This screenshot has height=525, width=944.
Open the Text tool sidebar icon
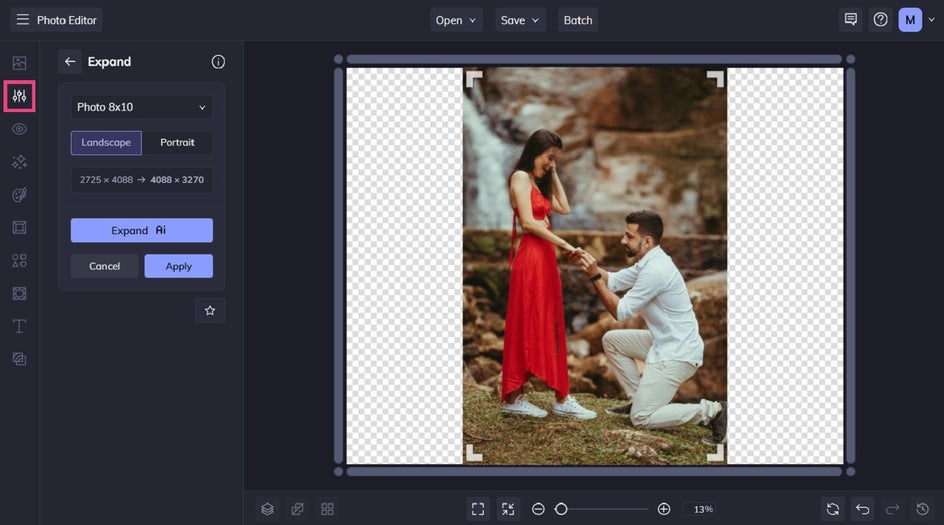pos(19,326)
